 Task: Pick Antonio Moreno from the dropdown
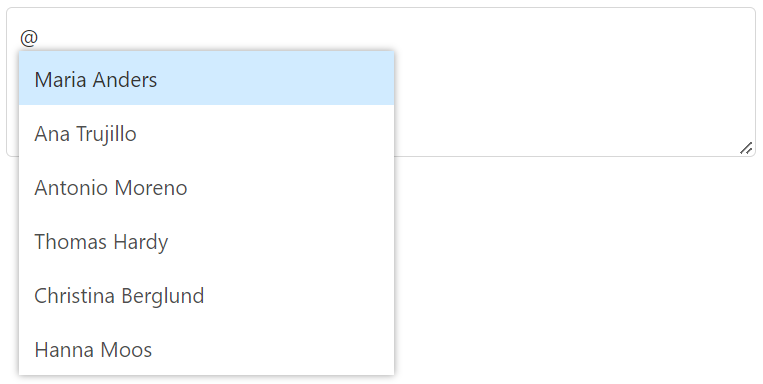point(206,186)
